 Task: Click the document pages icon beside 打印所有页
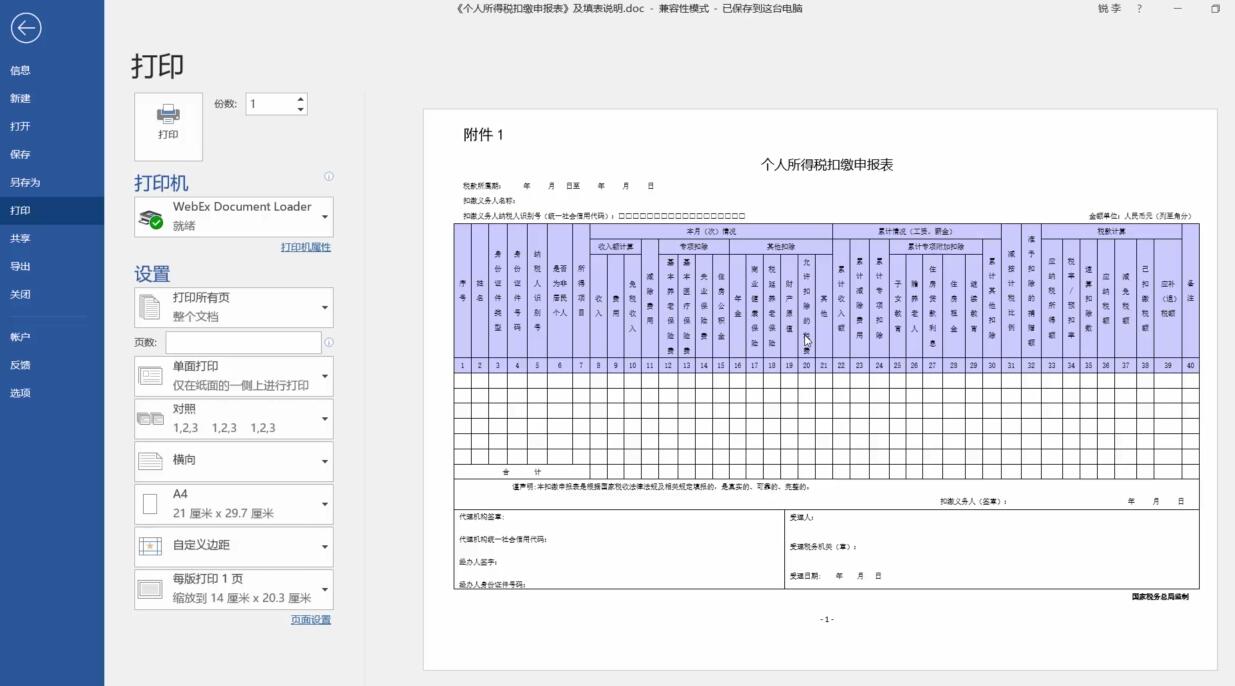150,307
